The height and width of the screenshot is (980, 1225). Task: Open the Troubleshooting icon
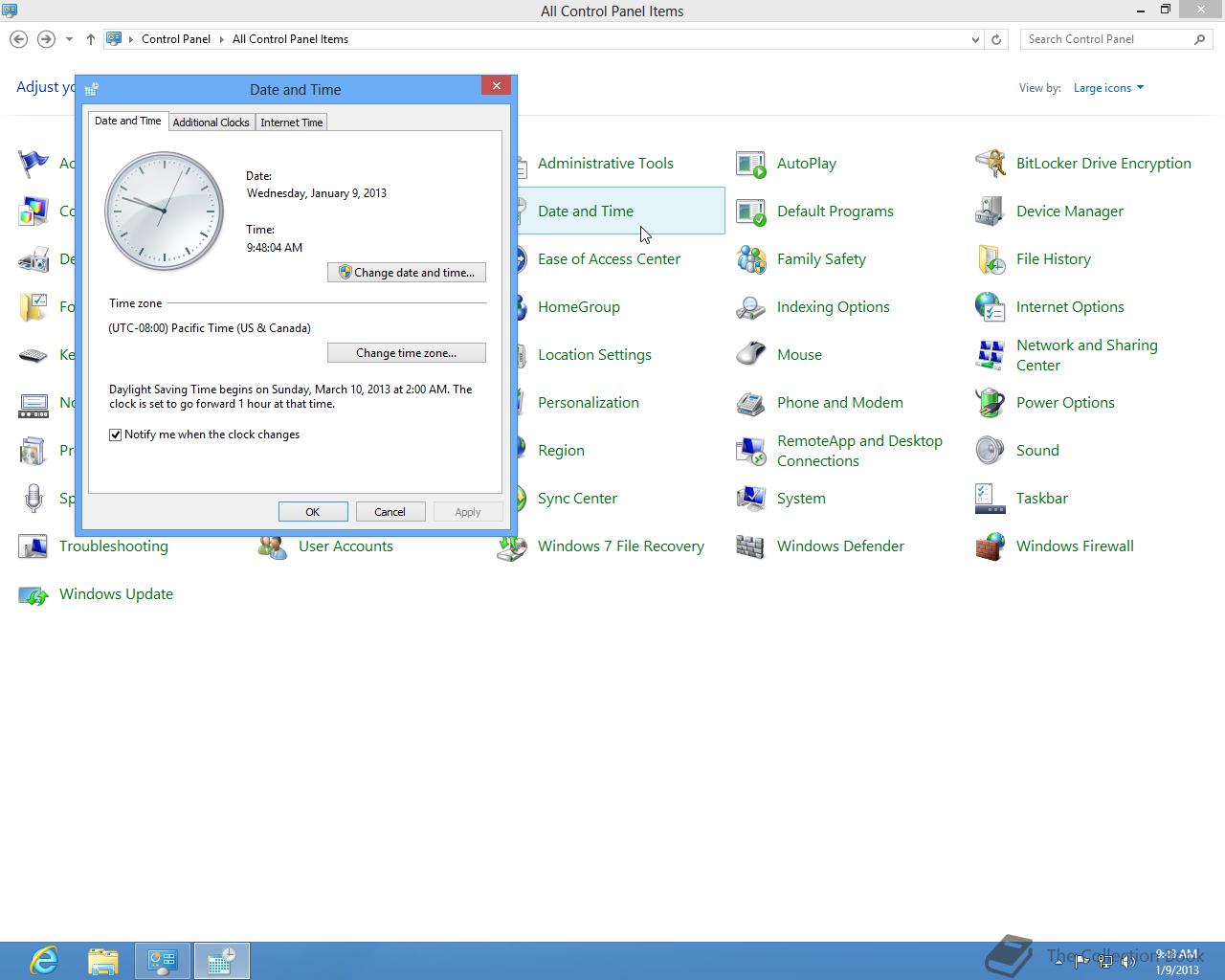[33, 546]
